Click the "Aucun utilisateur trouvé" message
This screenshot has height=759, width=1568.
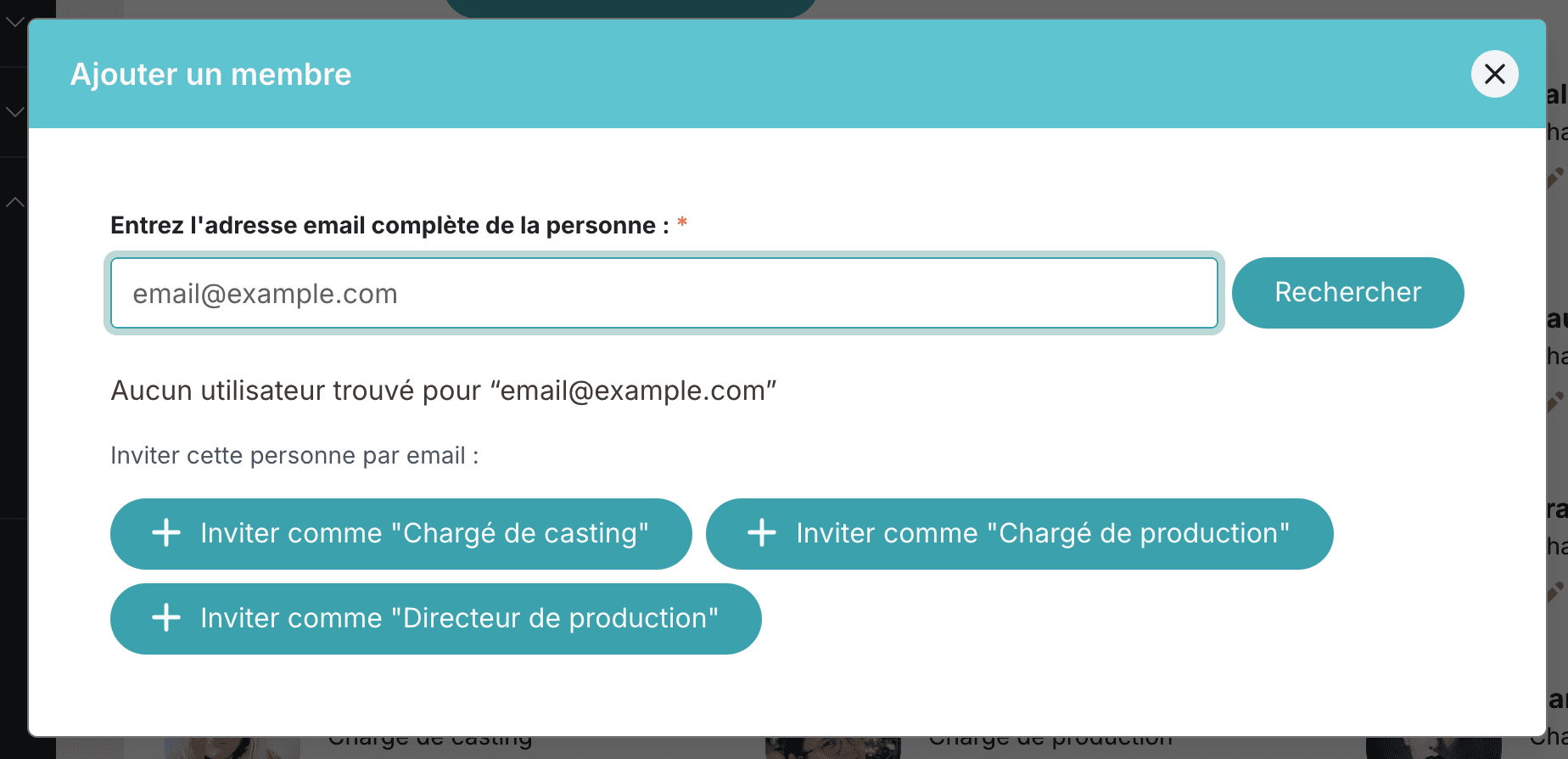[x=444, y=391]
